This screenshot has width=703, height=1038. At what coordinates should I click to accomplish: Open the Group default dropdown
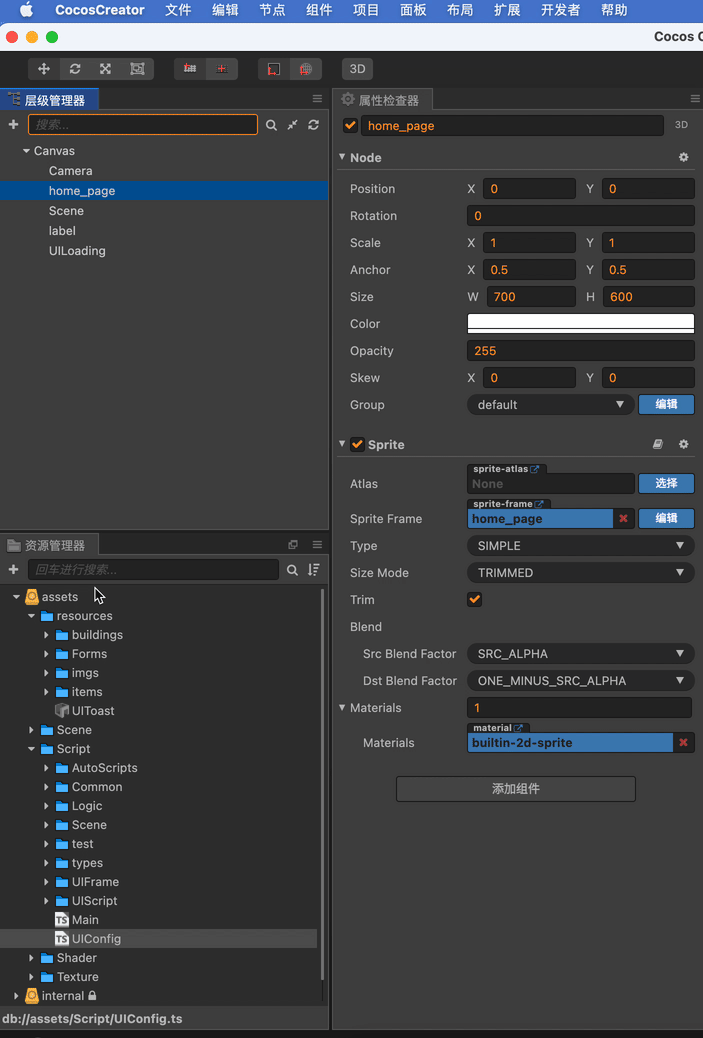click(550, 404)
